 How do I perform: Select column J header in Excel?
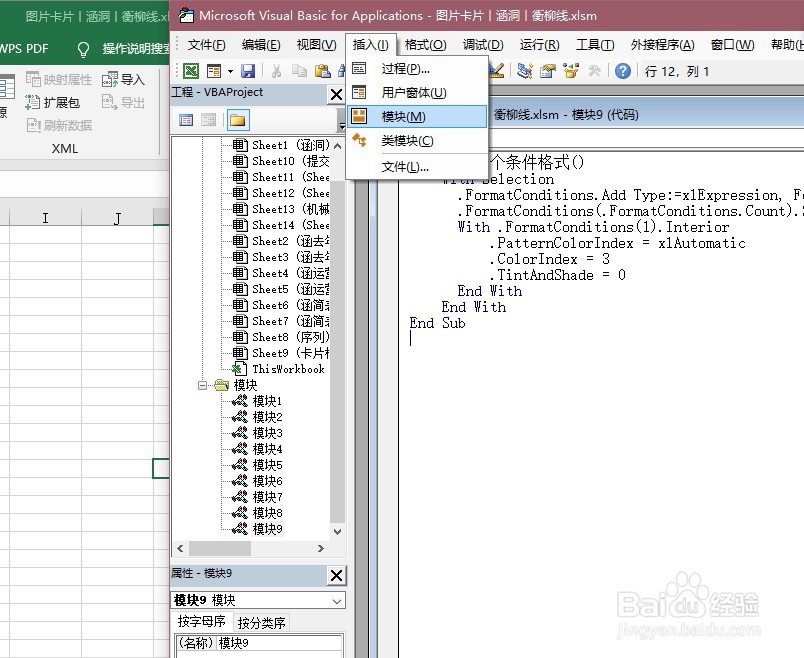coord(117,218)
